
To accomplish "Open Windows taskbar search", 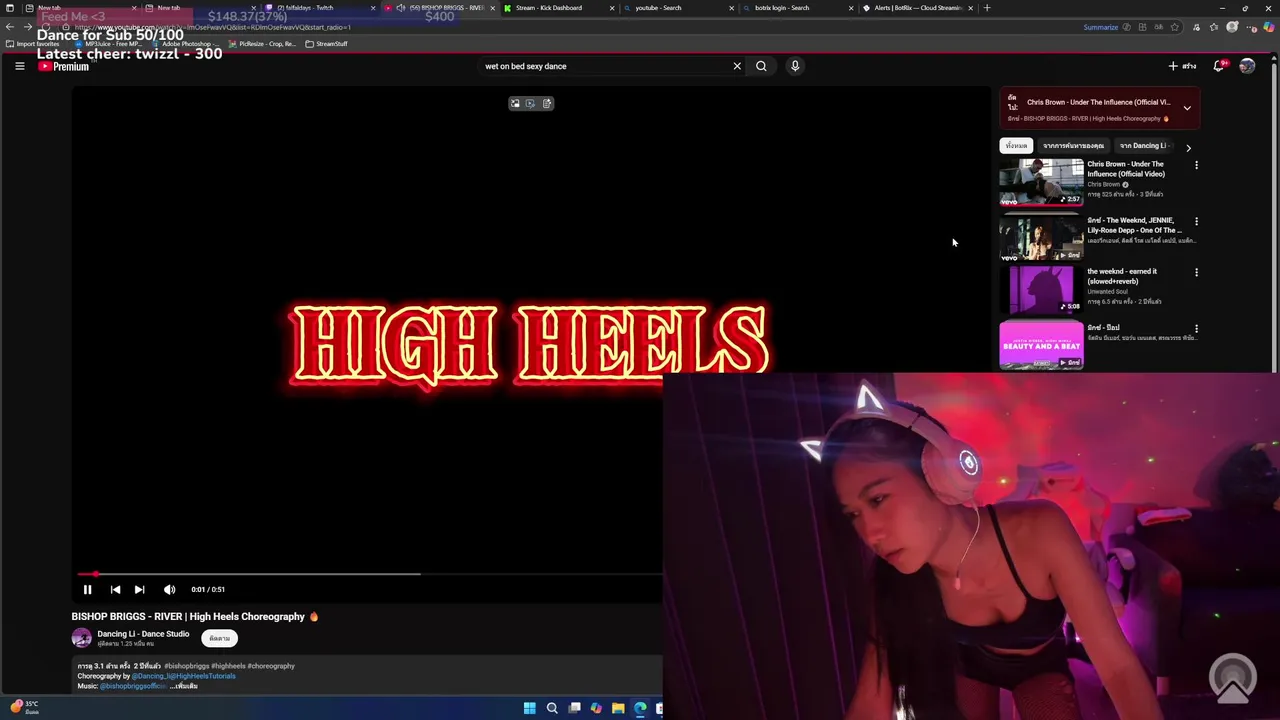I will point(552,708).
